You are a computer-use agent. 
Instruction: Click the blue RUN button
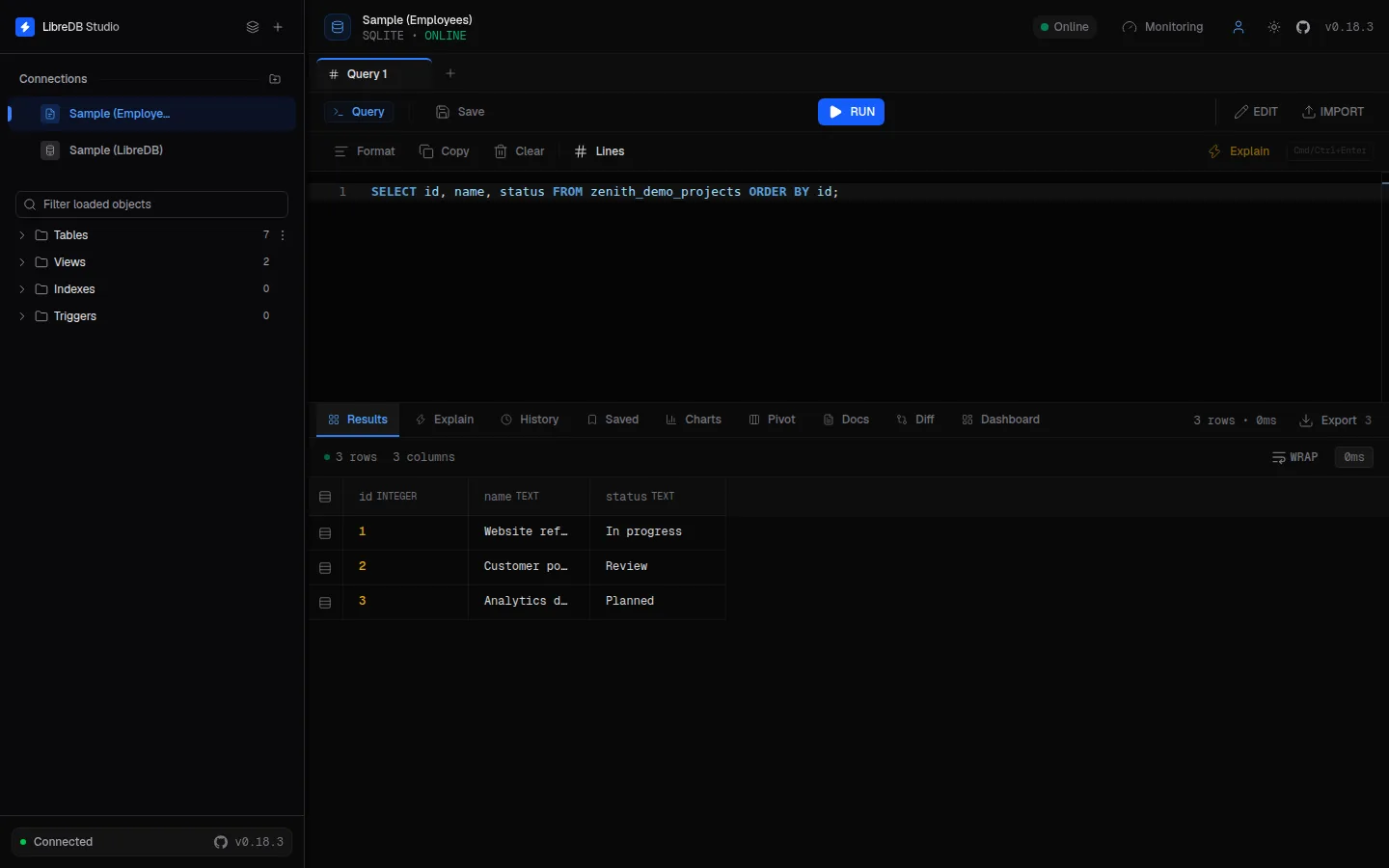click(851, 112)
